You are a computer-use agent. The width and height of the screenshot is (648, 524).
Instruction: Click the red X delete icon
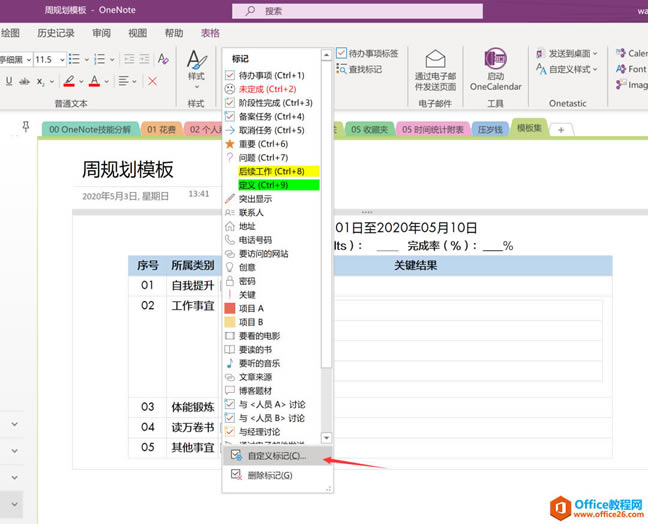[152, 81]
